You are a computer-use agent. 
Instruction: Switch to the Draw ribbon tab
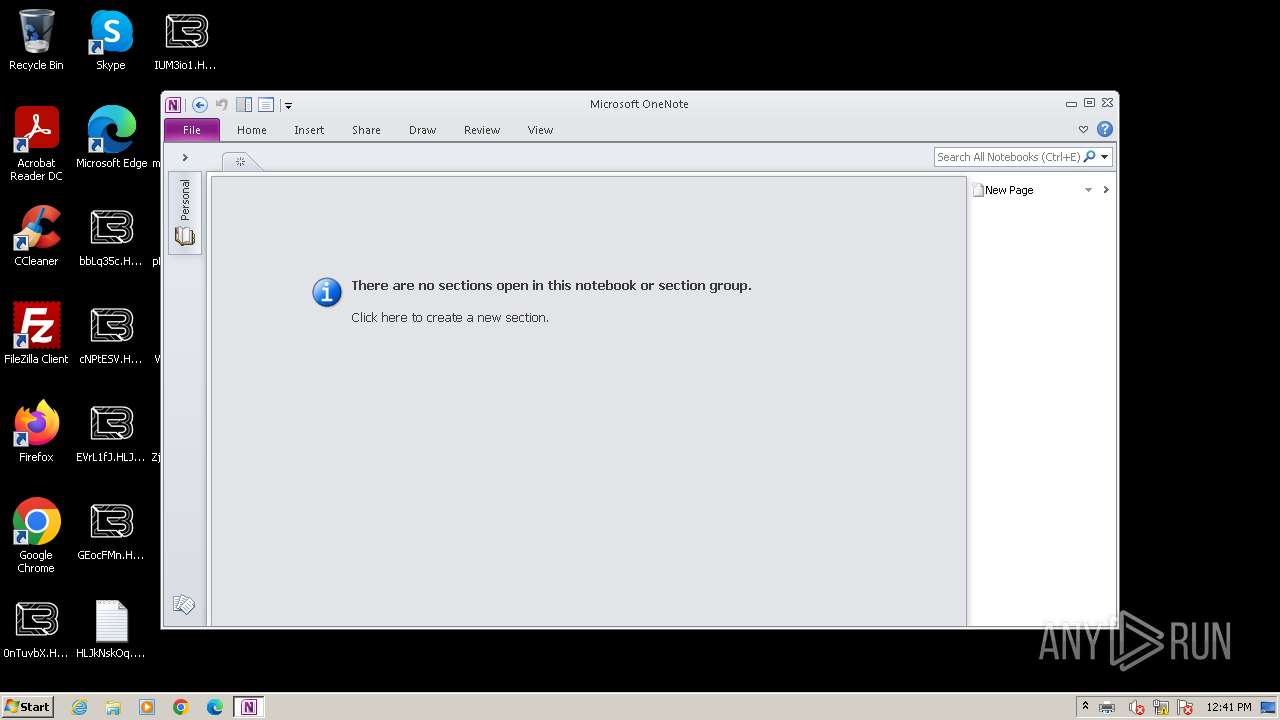click(423, 130)
